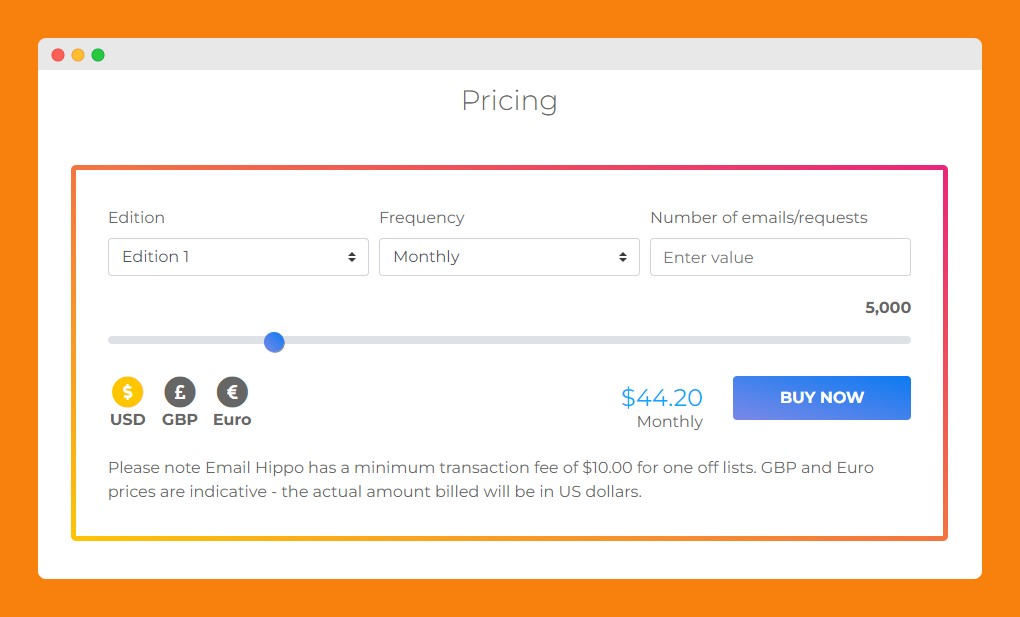Screen dimensions: 1020x617
Task: Click the yellow minimize window button
Action: coord(78,55)
